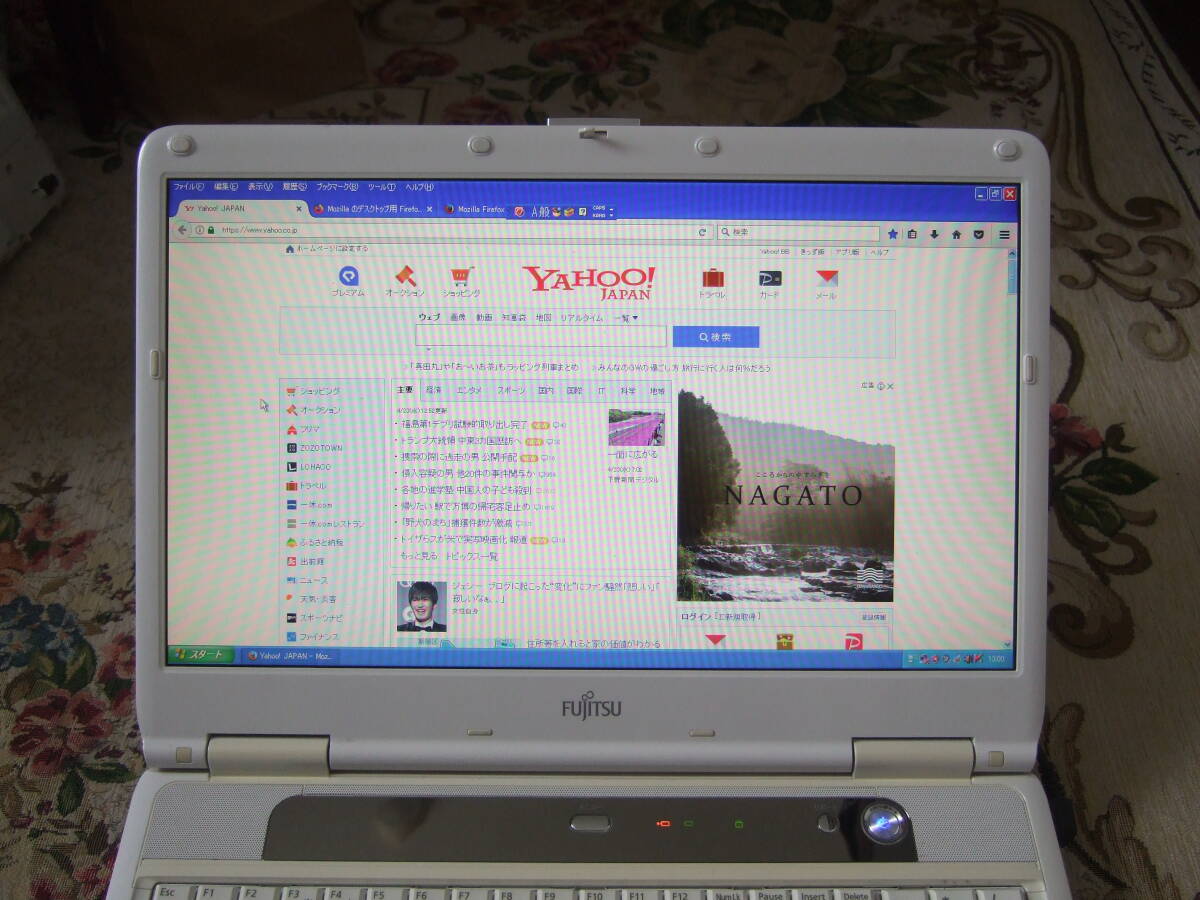Open トラベル in the left sidebar
The image size is (1200, 900).
pyautogui.click(x=307, y=486)
